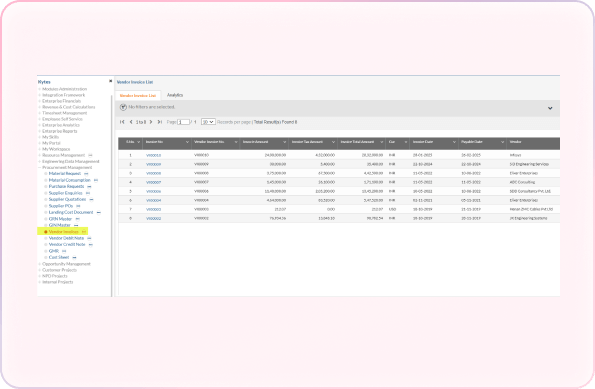Click the Page number input field
The width and height of the screenshot is (595, 389).
pos(183,122)
